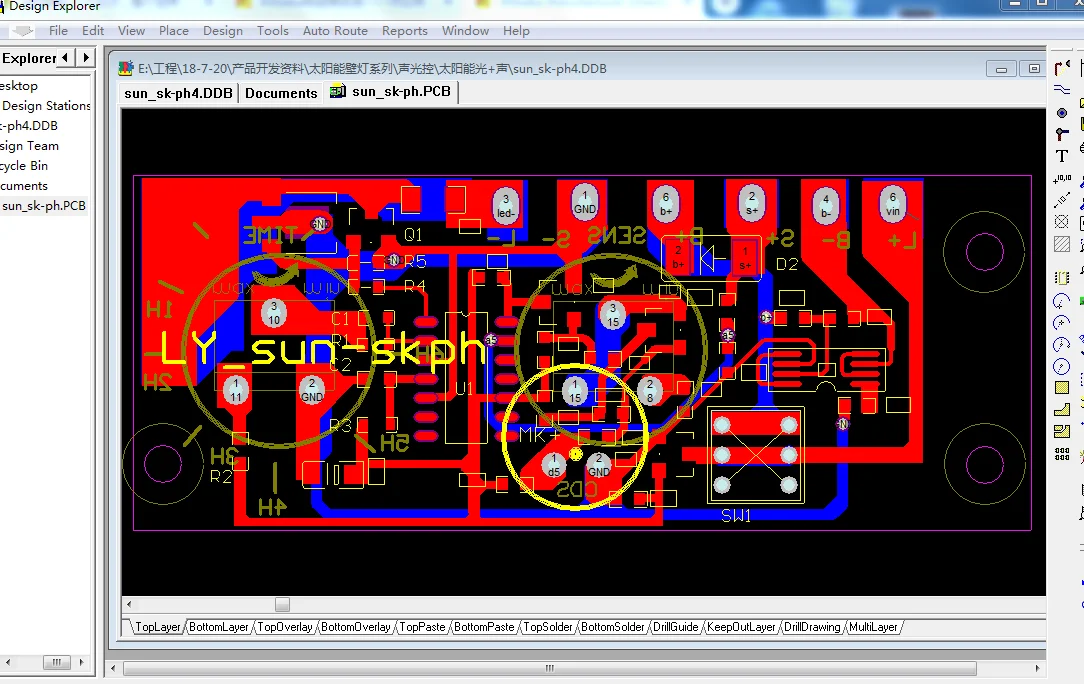Select the Place Fill rectangle tool
The width and height of the screenshot is (1084, 684).
(x=1062, y=388)
